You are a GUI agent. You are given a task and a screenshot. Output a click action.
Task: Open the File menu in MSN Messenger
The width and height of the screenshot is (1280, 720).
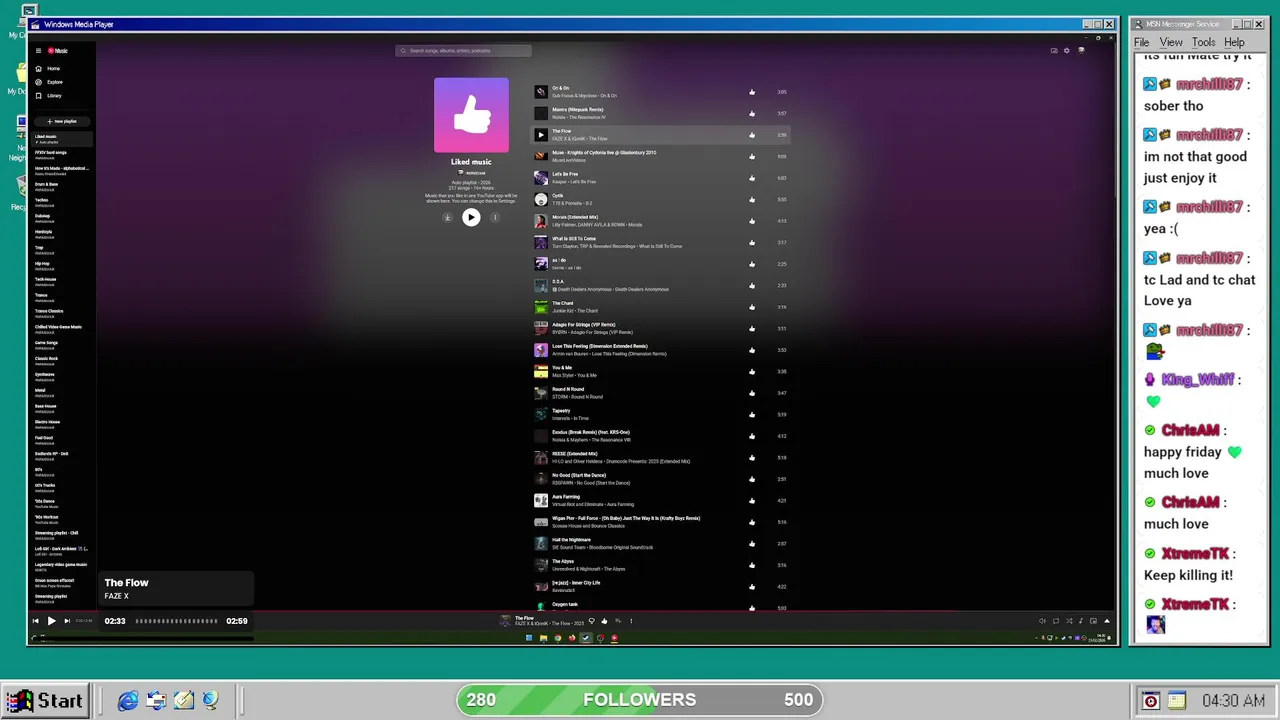(x=1141, y=42)
